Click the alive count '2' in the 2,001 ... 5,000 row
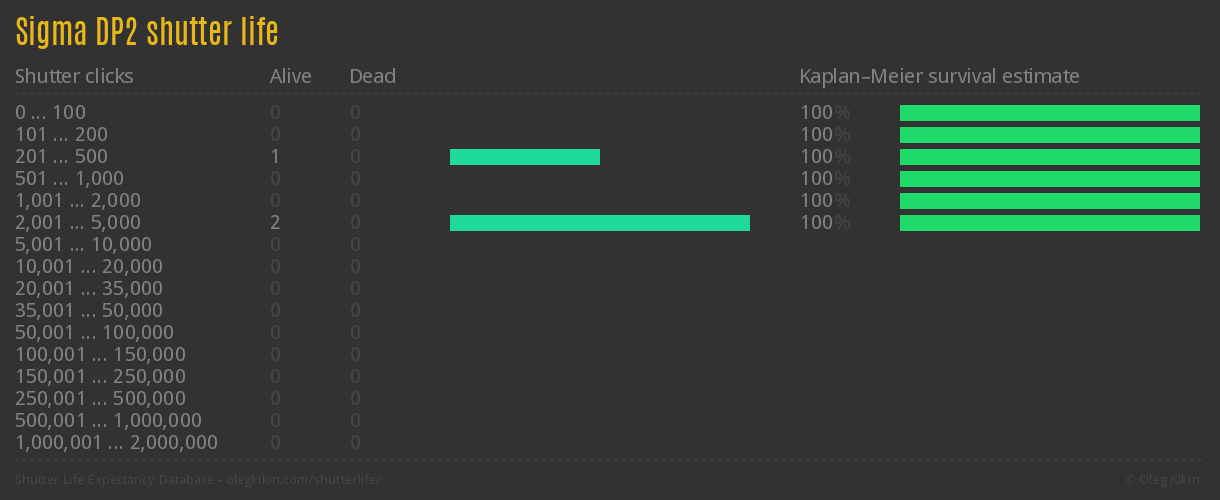Image resolution: width=1220 pixels, height=500 pixels. (275, 223)
